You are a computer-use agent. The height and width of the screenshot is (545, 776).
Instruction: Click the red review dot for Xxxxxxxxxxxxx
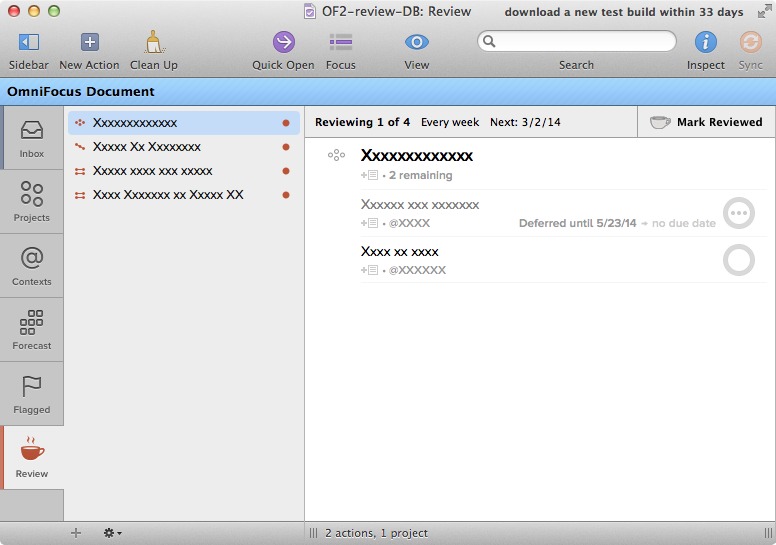[x=286, y=123]
